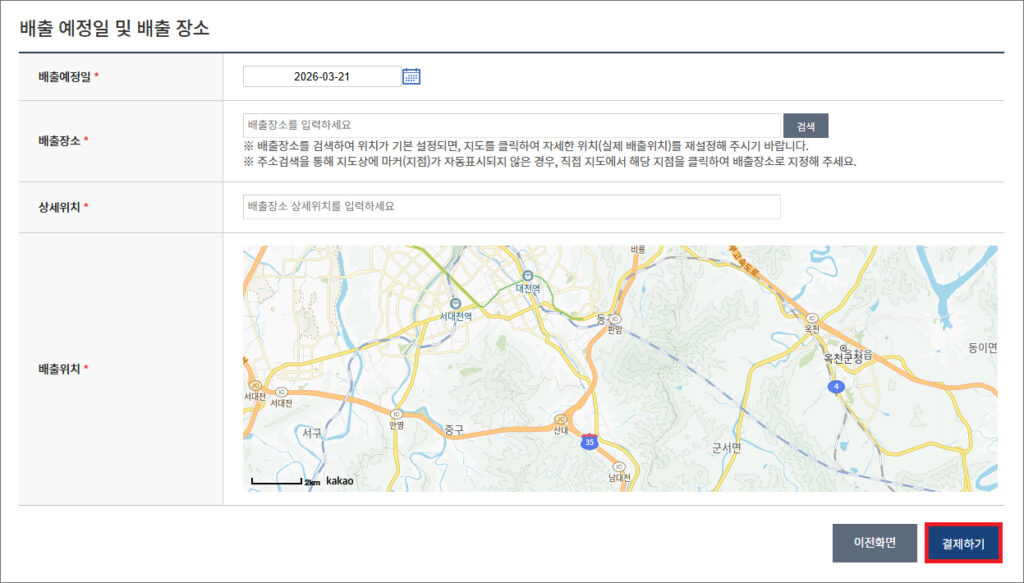Click the kakao logo on the map
Viewport: 1024px width, 583px height.
[x=340, y=481]
